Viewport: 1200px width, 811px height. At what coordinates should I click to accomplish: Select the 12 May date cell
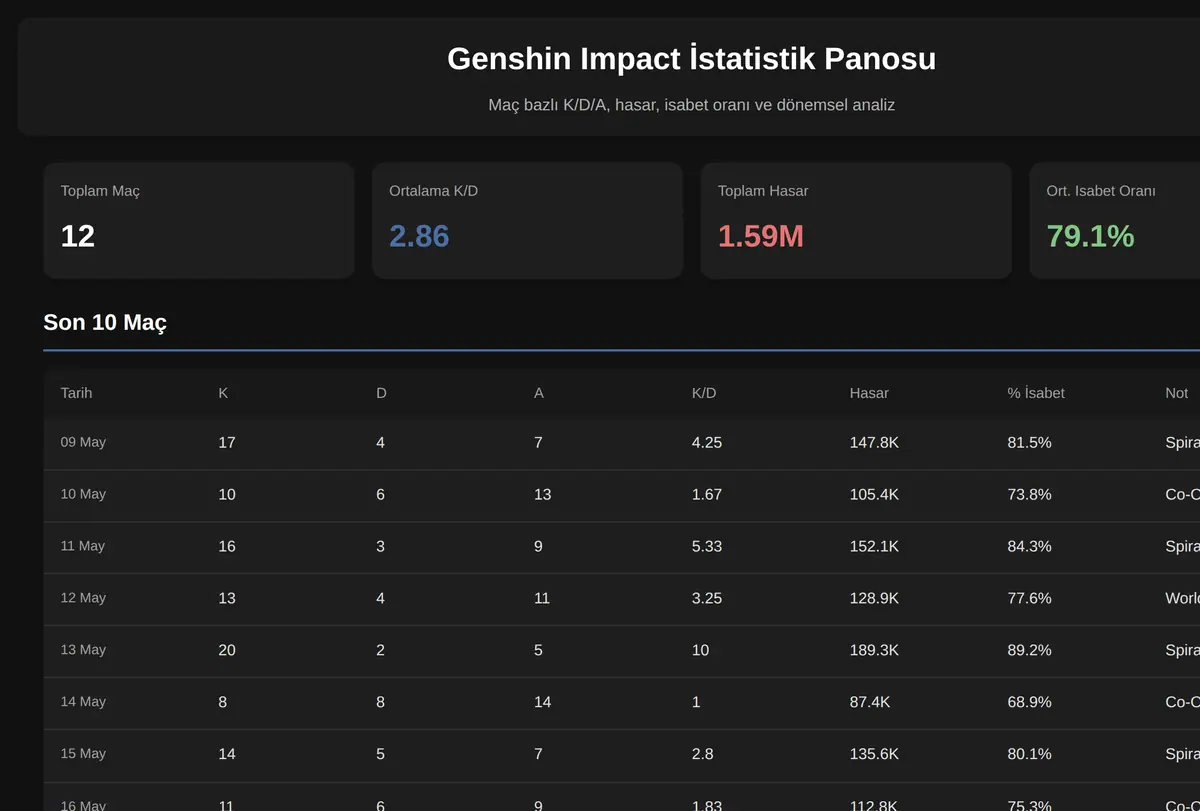[83, 598]
